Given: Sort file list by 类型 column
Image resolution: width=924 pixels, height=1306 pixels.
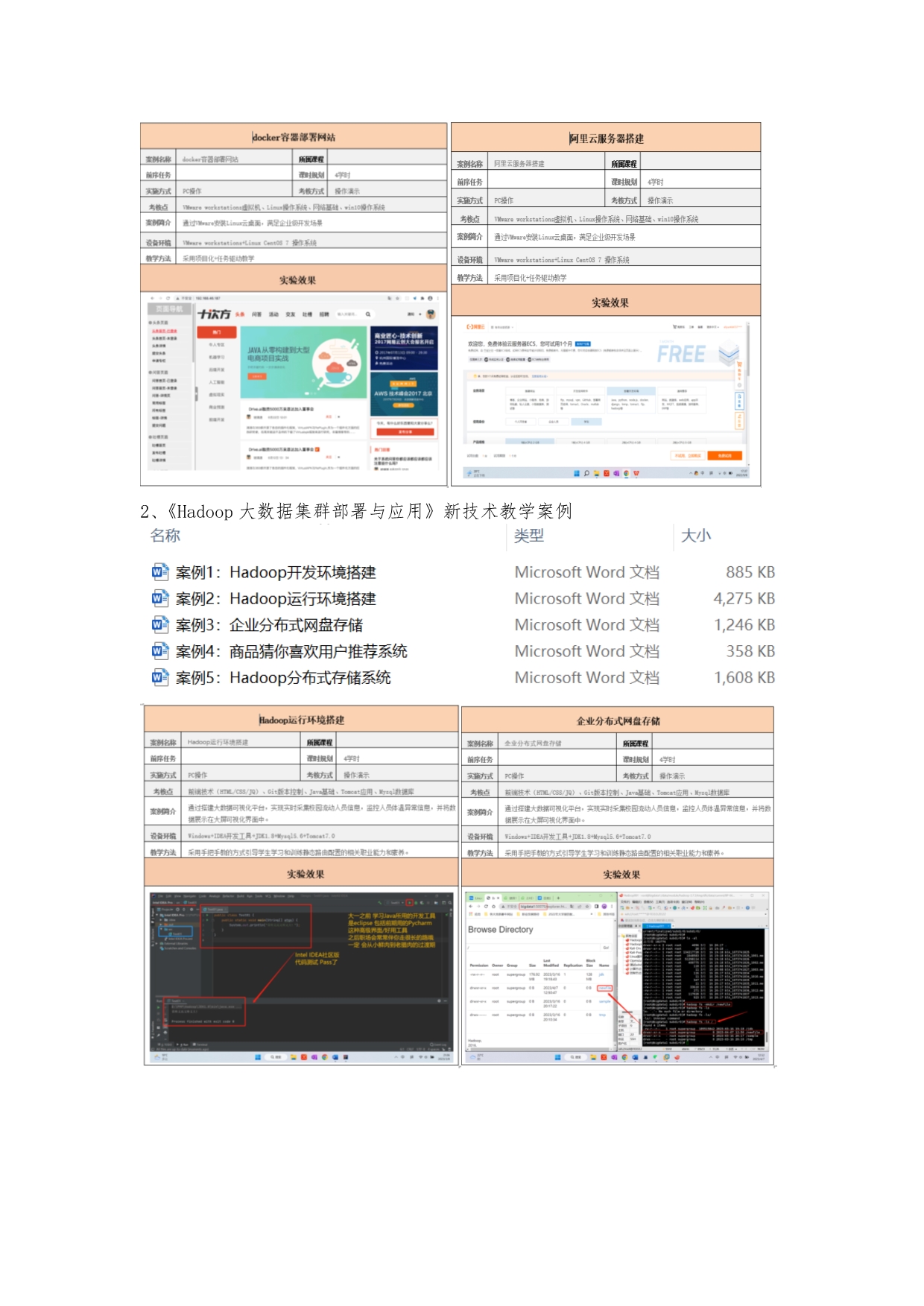Looking at the screenshot, I should (x=528, y=536).
